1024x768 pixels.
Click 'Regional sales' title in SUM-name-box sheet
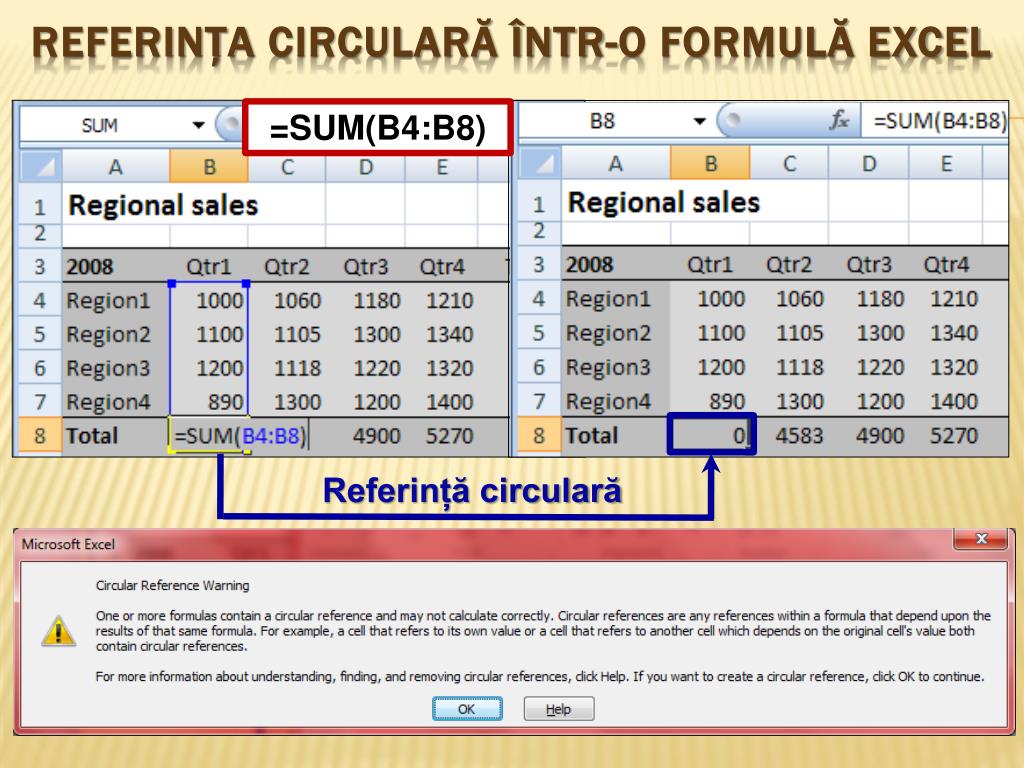(x=163, y=206)
